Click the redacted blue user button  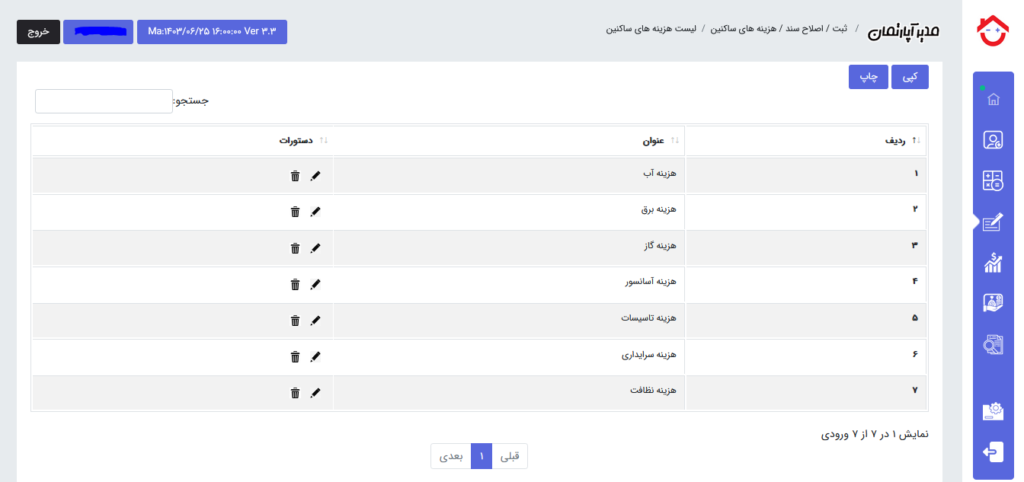(99, 32)
